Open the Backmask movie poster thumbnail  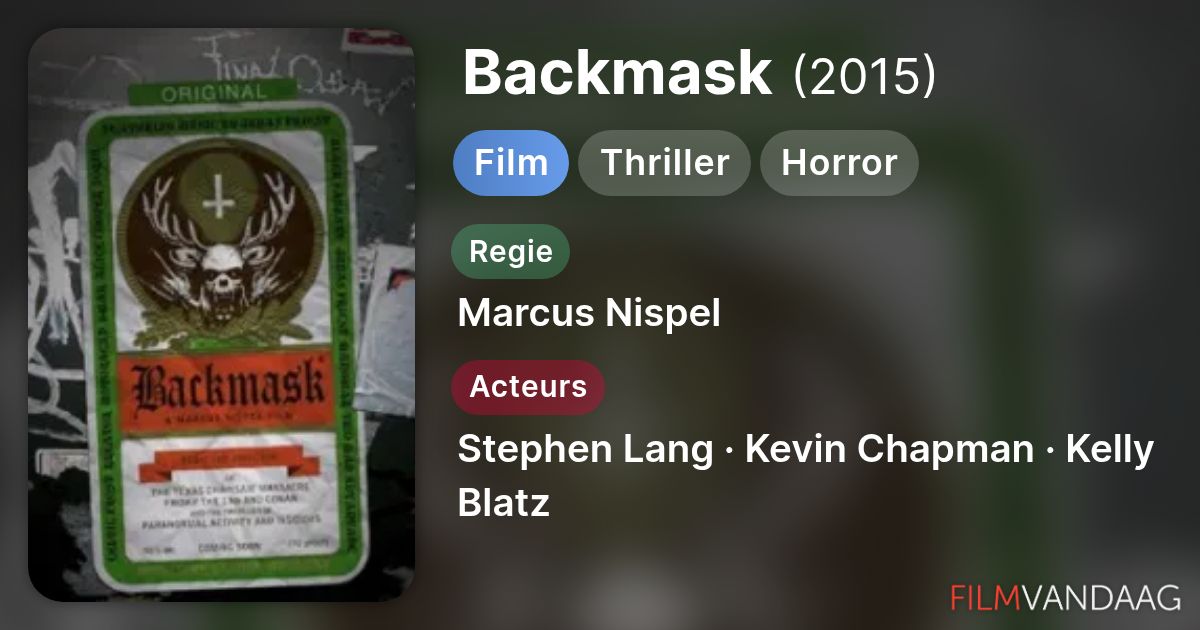tap(221, 315)
